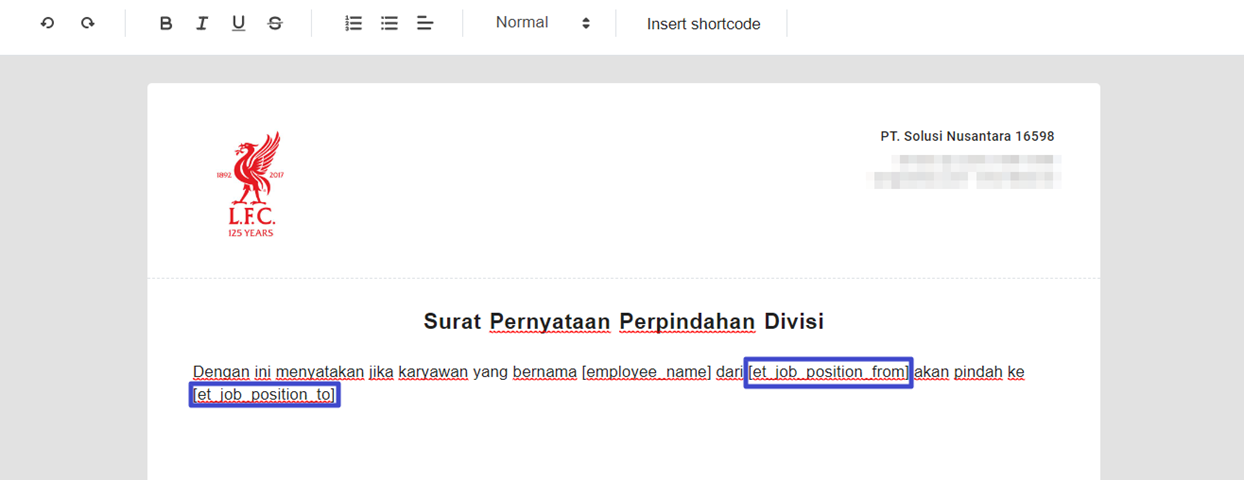Open the text alignment option
1244x480 pixels.
pyautogui.click(x=425, y=23)
